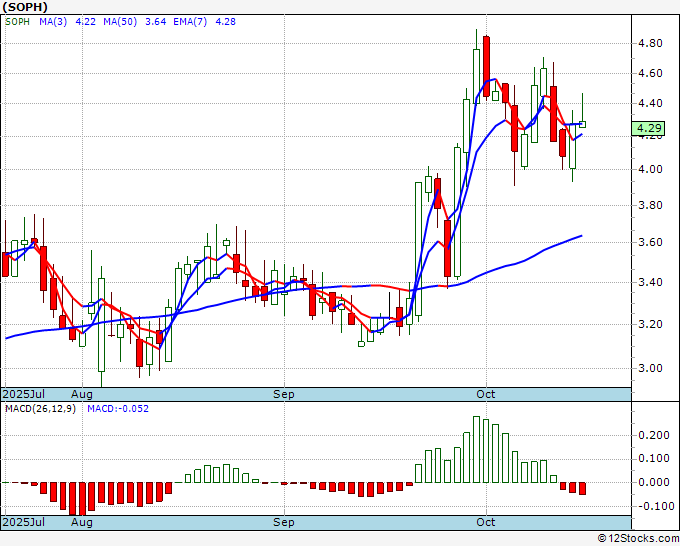Click the 3.00 price axis label

point(650,368)
